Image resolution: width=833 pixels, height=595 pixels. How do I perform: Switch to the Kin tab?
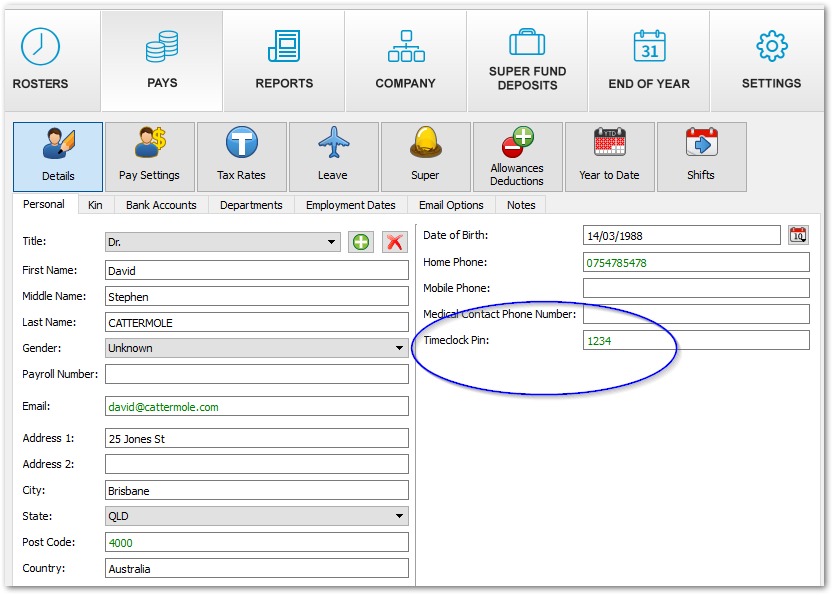(96, 205)
